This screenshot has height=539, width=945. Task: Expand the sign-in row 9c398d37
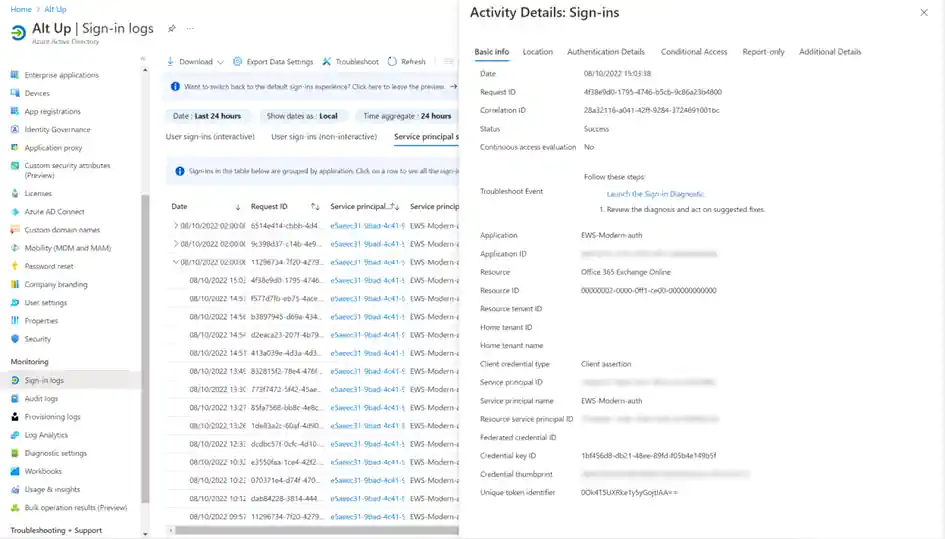[x=175, y=244]
